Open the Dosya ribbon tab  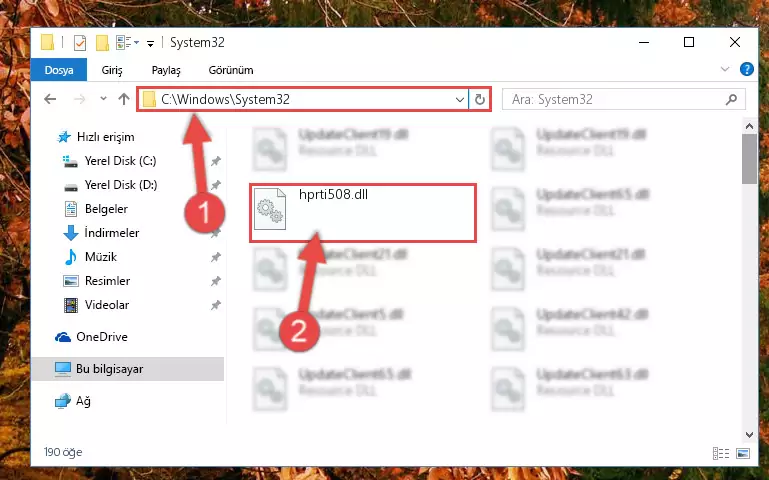(x=59, y=70)
